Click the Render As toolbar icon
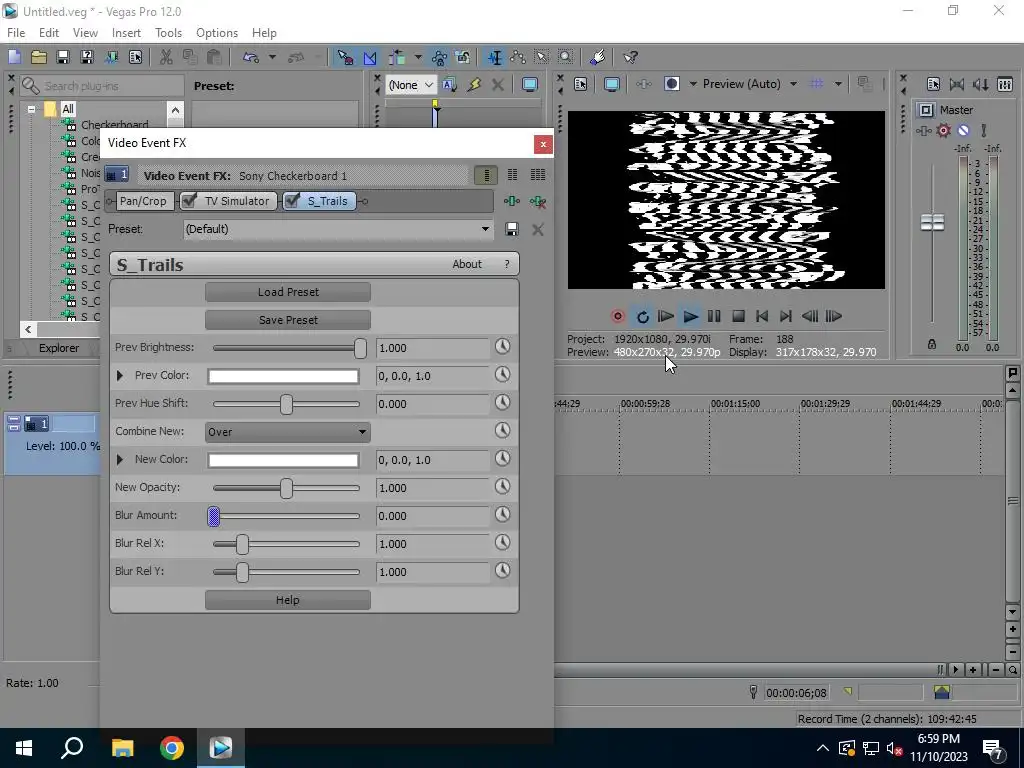Screen dimensions: 1024x768 pos(111,57)
